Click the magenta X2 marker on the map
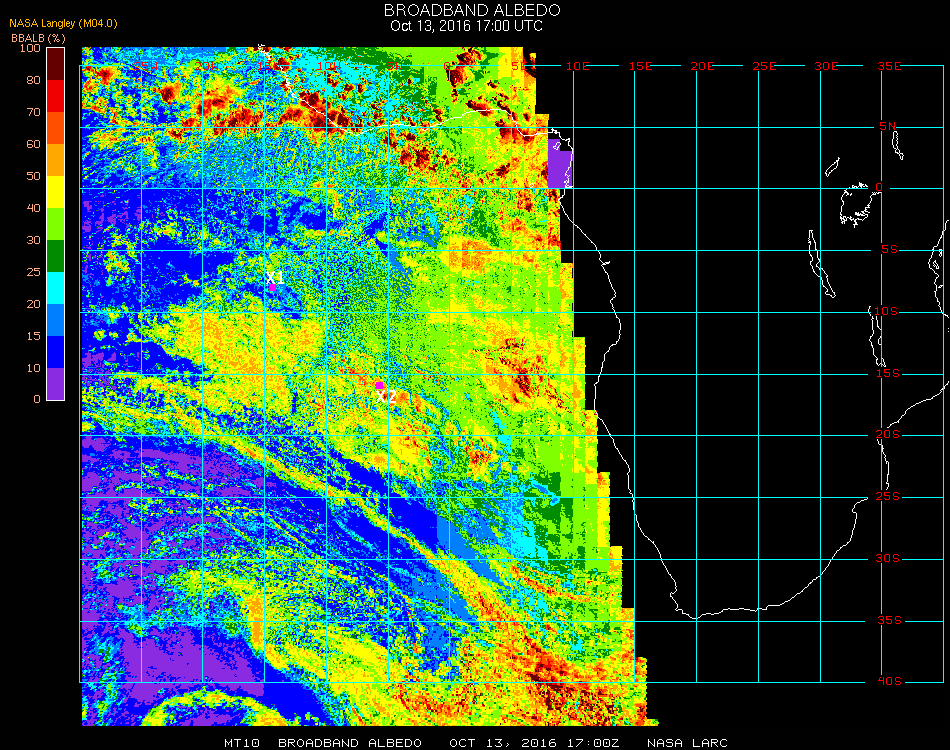The height and width of the screenshot is (750, 950). 379,385
